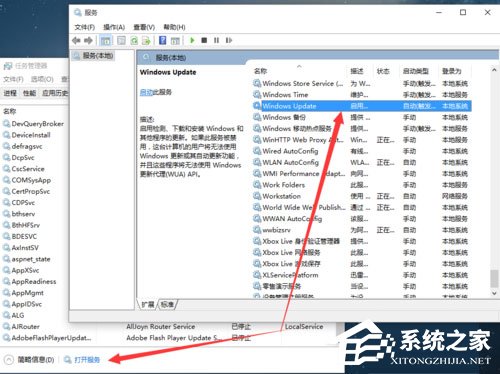Restart the service with the restart icon

tap(229, 40)
